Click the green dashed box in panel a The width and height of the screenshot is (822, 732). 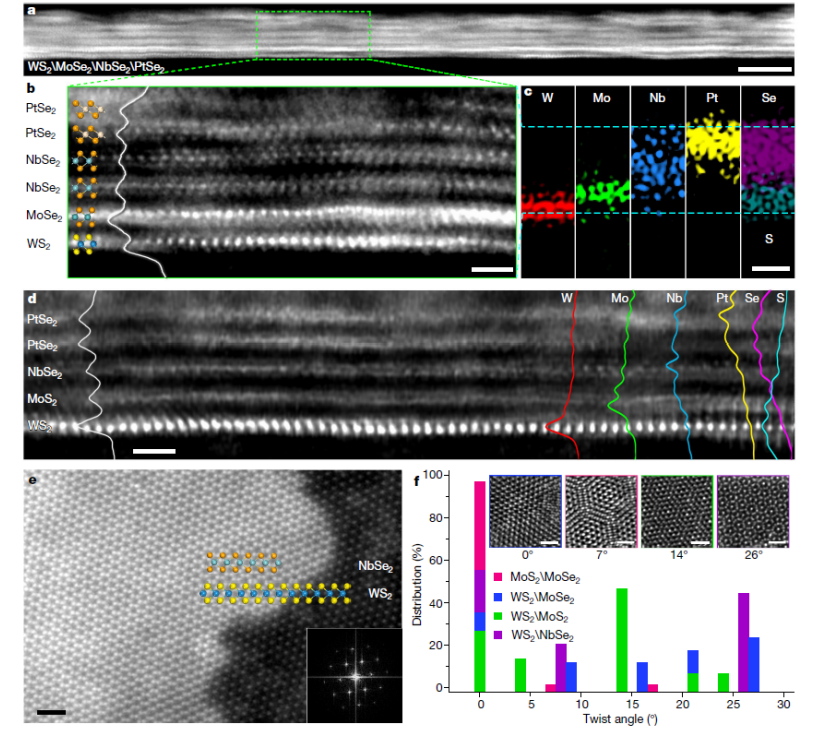[x=313, y=35]
